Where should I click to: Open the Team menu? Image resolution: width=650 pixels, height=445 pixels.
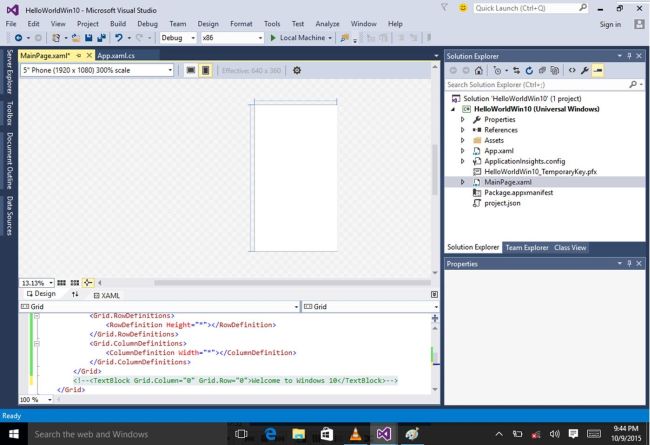(x=177, y=24)
